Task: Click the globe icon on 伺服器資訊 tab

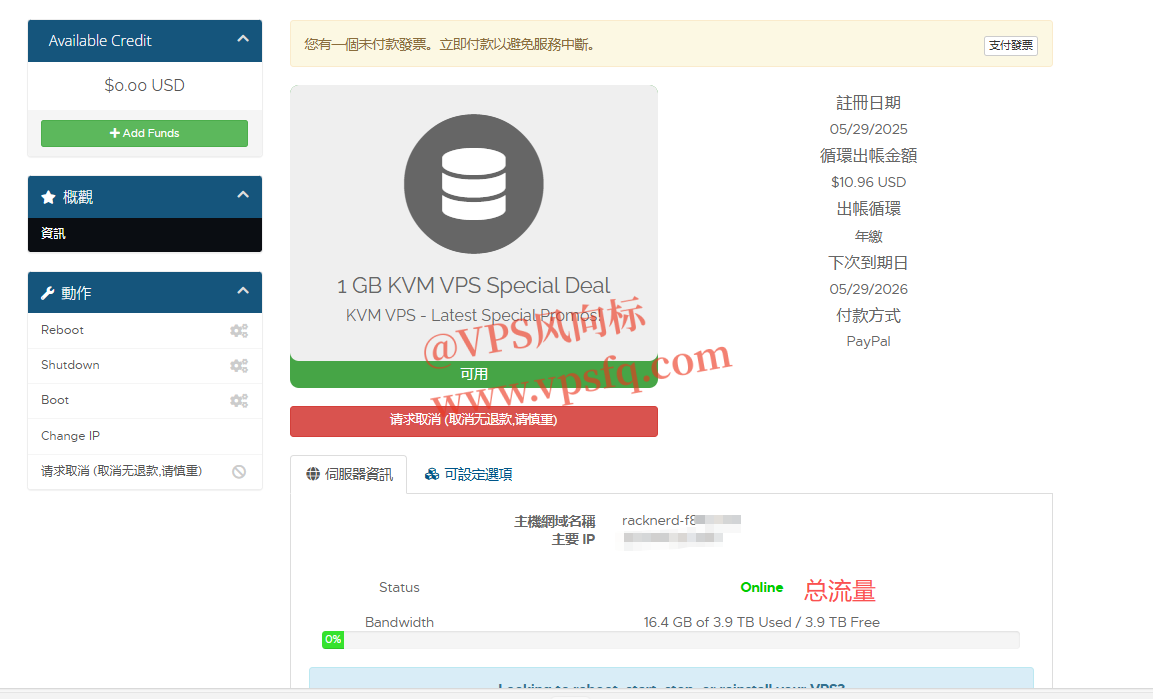Action: [313, 474]
